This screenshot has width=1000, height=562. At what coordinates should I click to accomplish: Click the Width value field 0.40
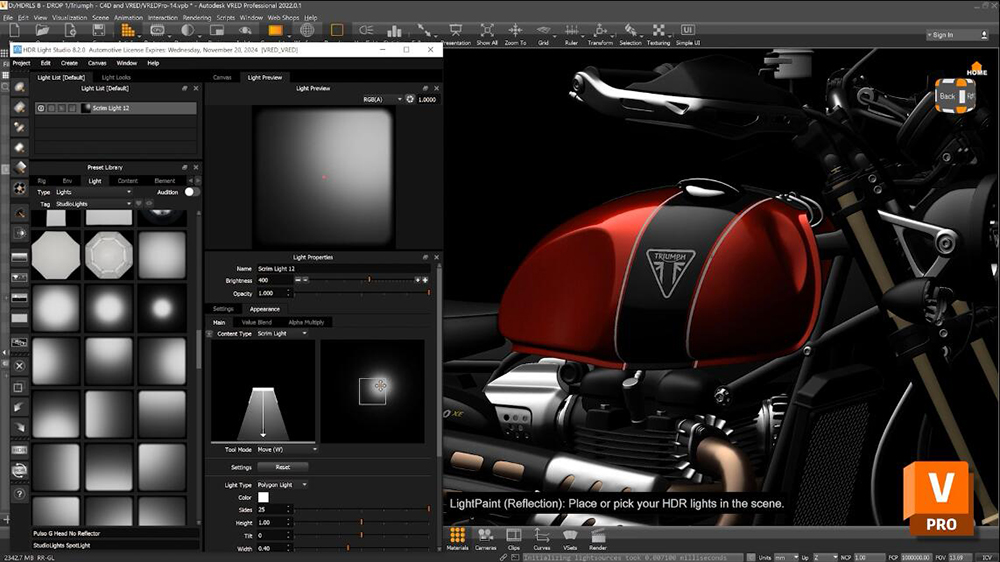[x=274, y=548]
